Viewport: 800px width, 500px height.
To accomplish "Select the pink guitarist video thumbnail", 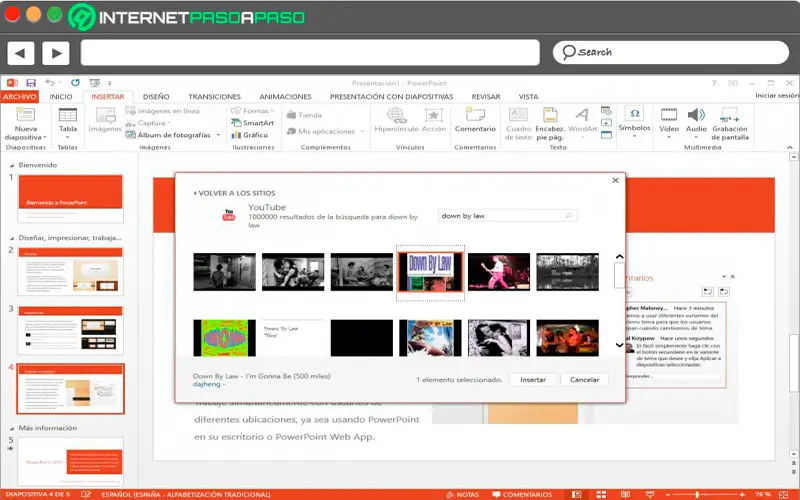I will [498, 271].
